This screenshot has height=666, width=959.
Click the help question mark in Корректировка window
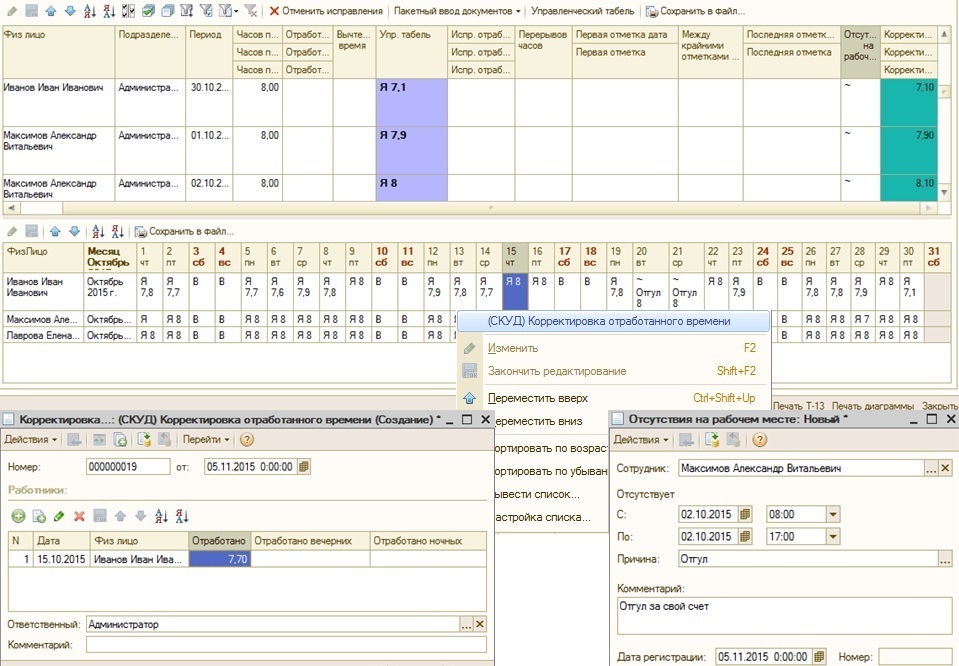(246, 440)
